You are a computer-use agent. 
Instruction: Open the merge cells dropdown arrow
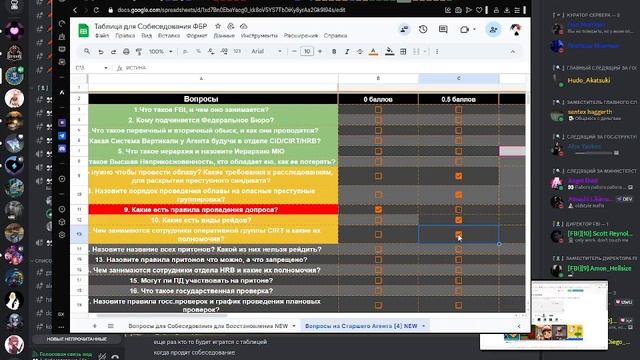[425, 51]
